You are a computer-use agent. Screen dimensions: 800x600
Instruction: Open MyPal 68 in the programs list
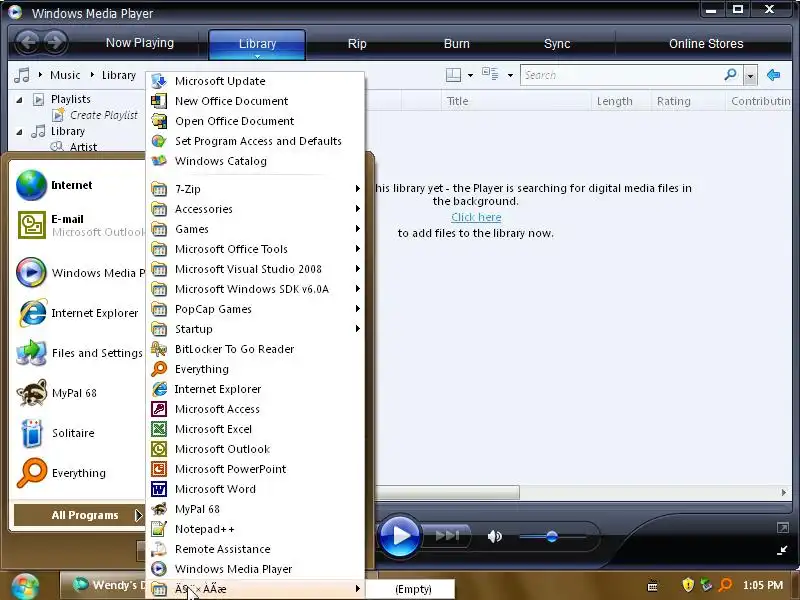pos(255,509)
